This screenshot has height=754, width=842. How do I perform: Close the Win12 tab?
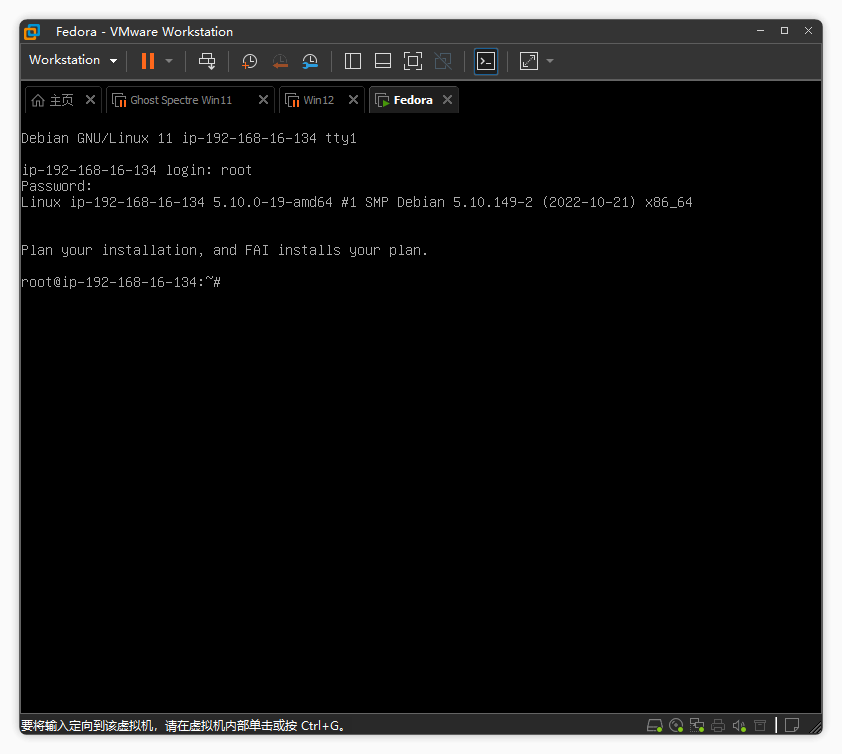353,100
